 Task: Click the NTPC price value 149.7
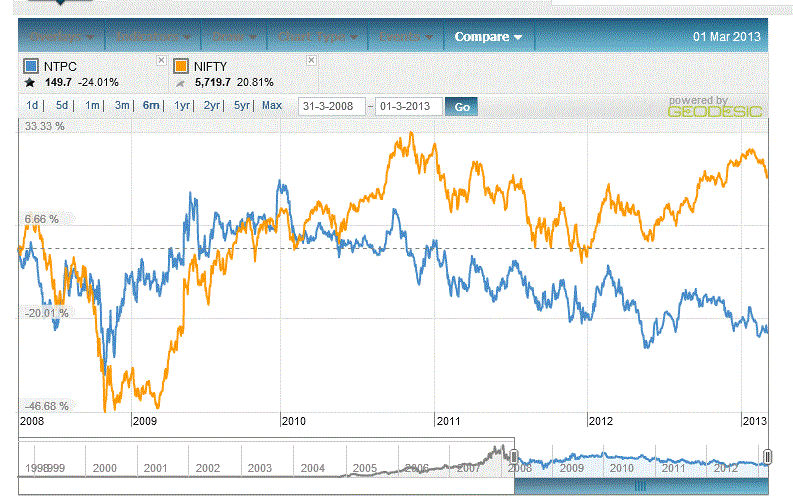point(58,82)
